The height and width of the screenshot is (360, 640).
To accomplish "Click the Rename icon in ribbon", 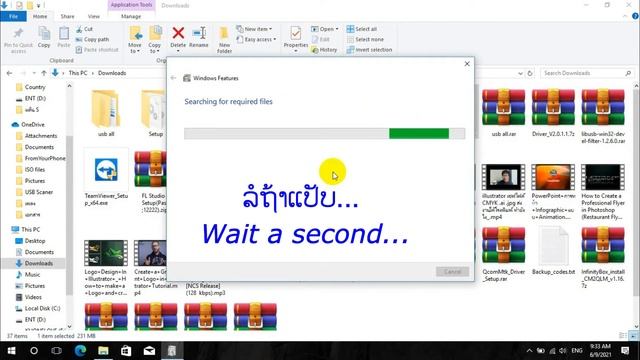I will (199, 33).
